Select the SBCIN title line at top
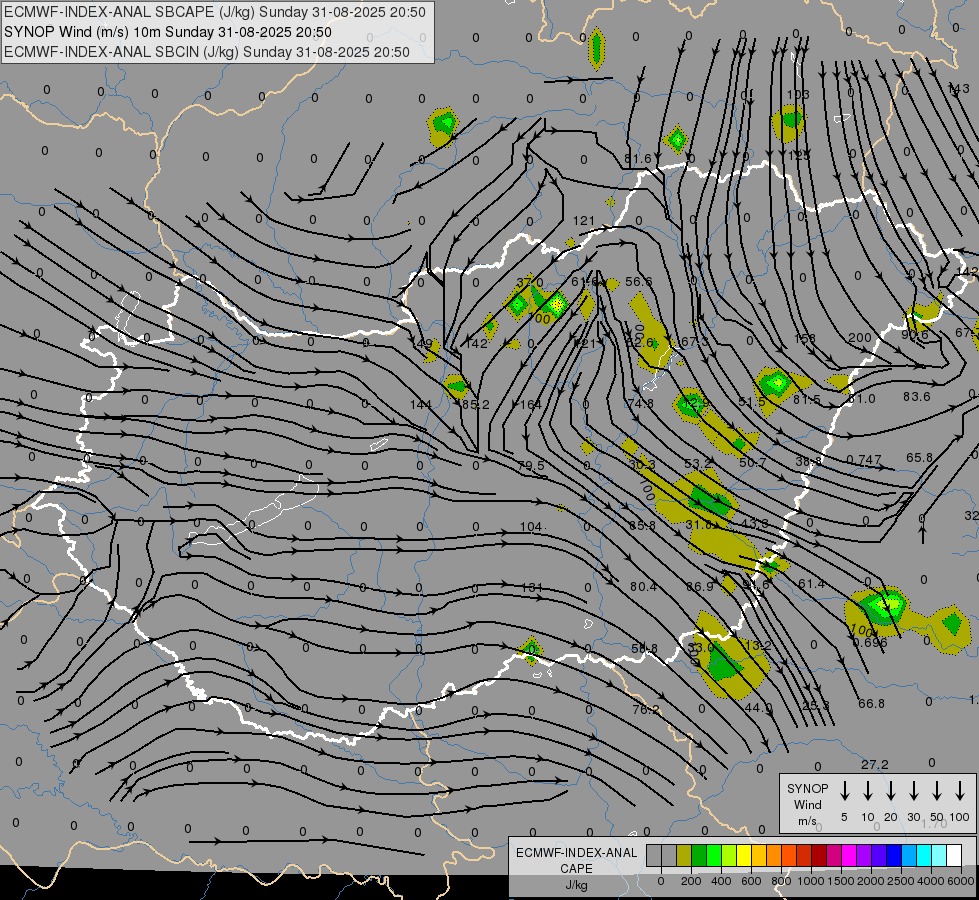Image resolution: width=979 pixels, height=900 pixels. pos(207,52)
